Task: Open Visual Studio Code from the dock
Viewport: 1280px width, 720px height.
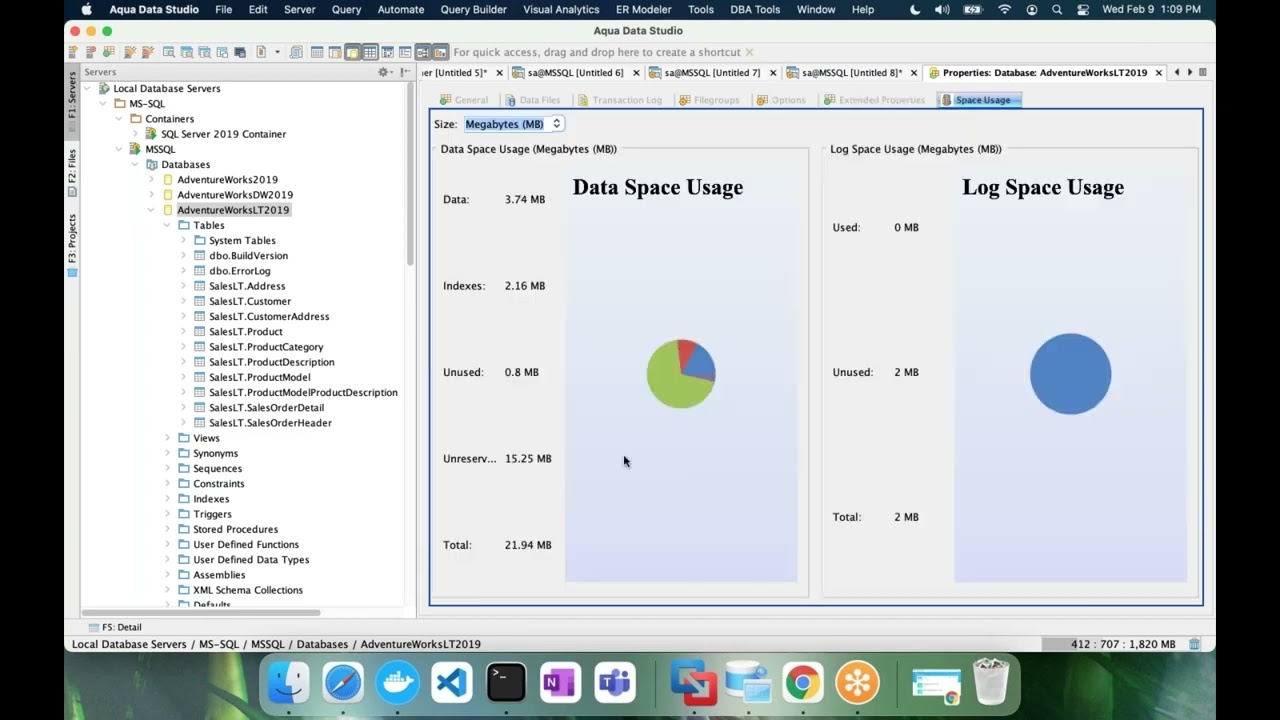Action: (x=451, y=683)
